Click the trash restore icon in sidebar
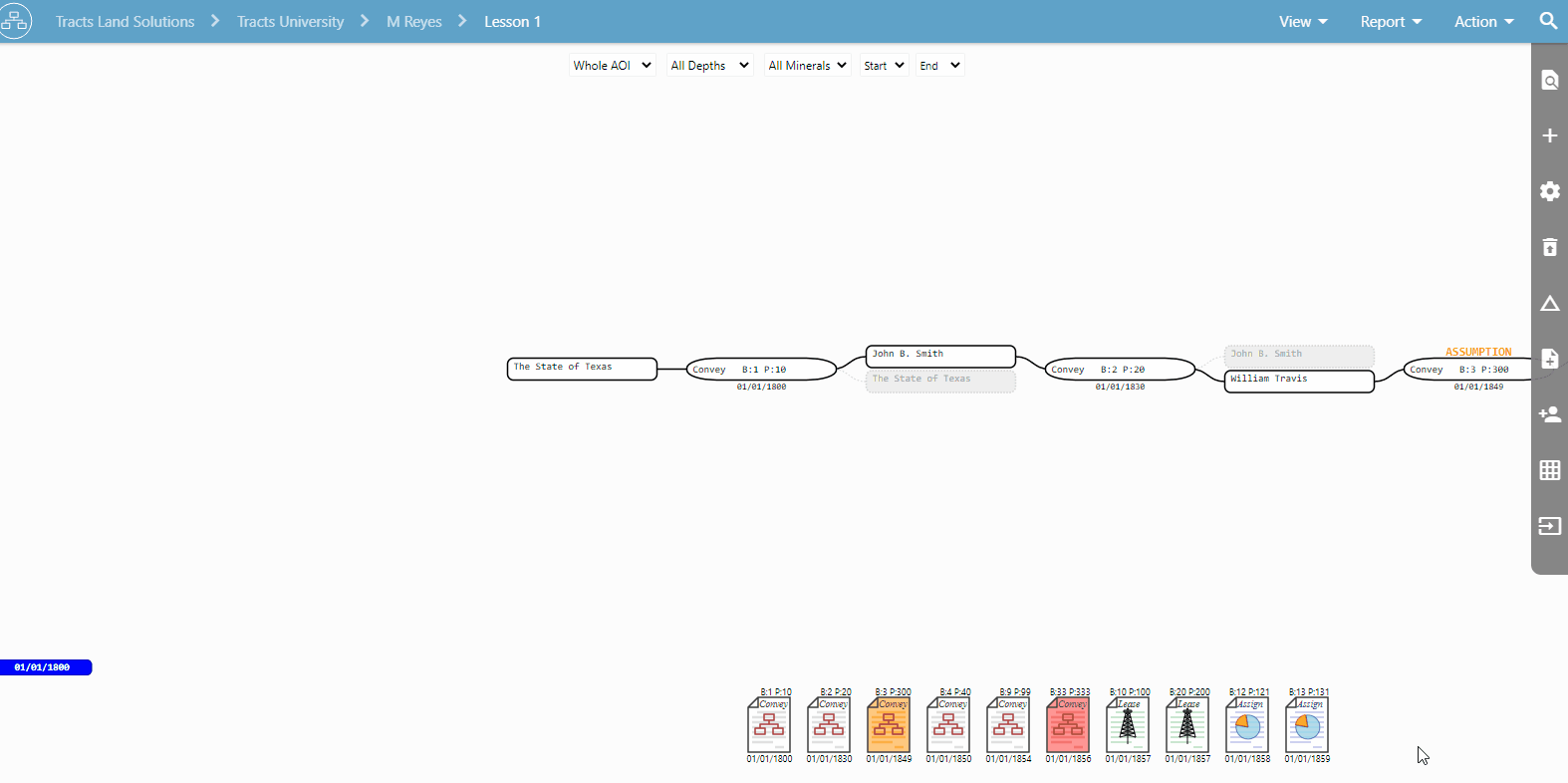 [1549, 247]
